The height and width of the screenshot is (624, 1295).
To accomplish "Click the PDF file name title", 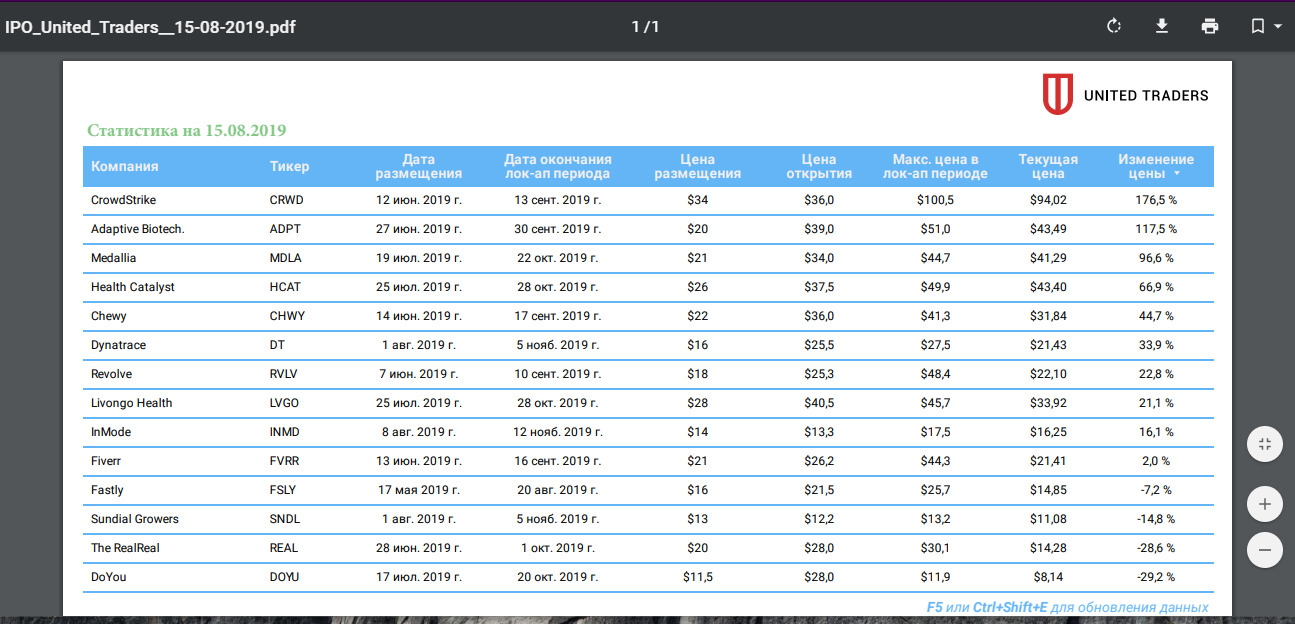I will click(150, 26).
